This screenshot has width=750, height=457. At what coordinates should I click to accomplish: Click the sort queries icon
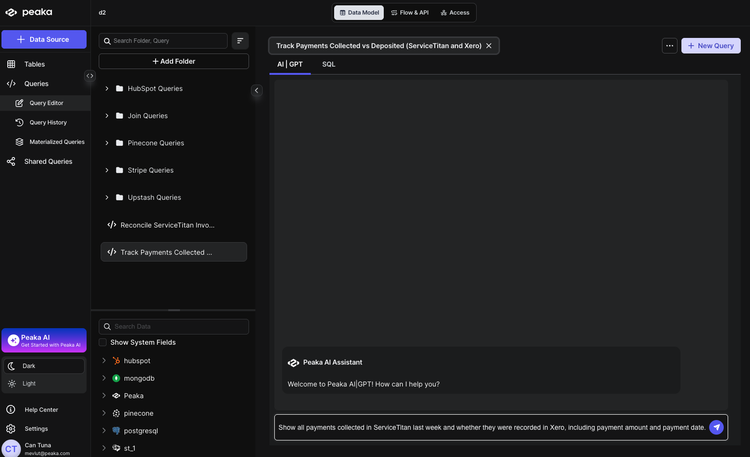pos(240,41)
